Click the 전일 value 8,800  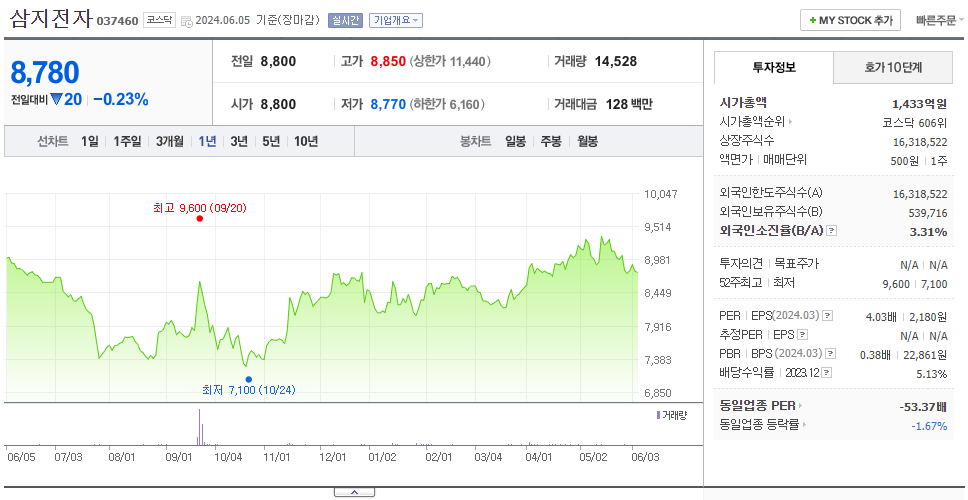[x=278, y=62]
